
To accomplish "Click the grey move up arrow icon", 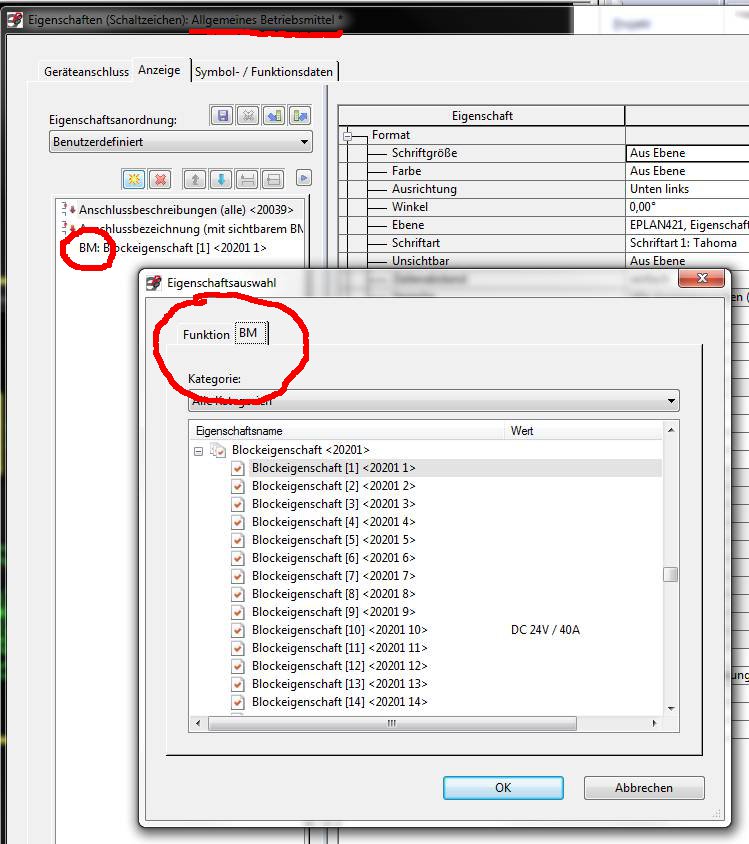I will [x=195, y=179].
